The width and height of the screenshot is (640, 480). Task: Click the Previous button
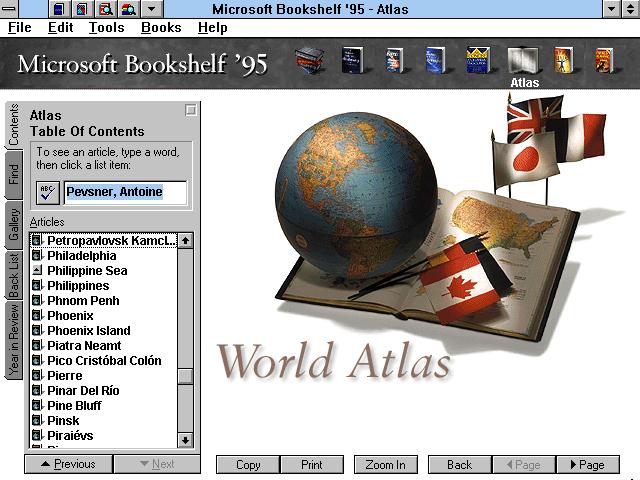[68, 464]
